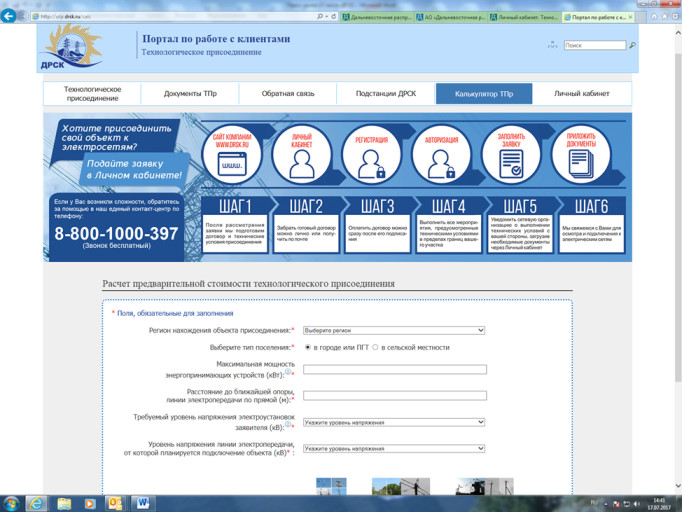
Task: Open required voltage level dropdown for applicant
Action: click(394, 422)
